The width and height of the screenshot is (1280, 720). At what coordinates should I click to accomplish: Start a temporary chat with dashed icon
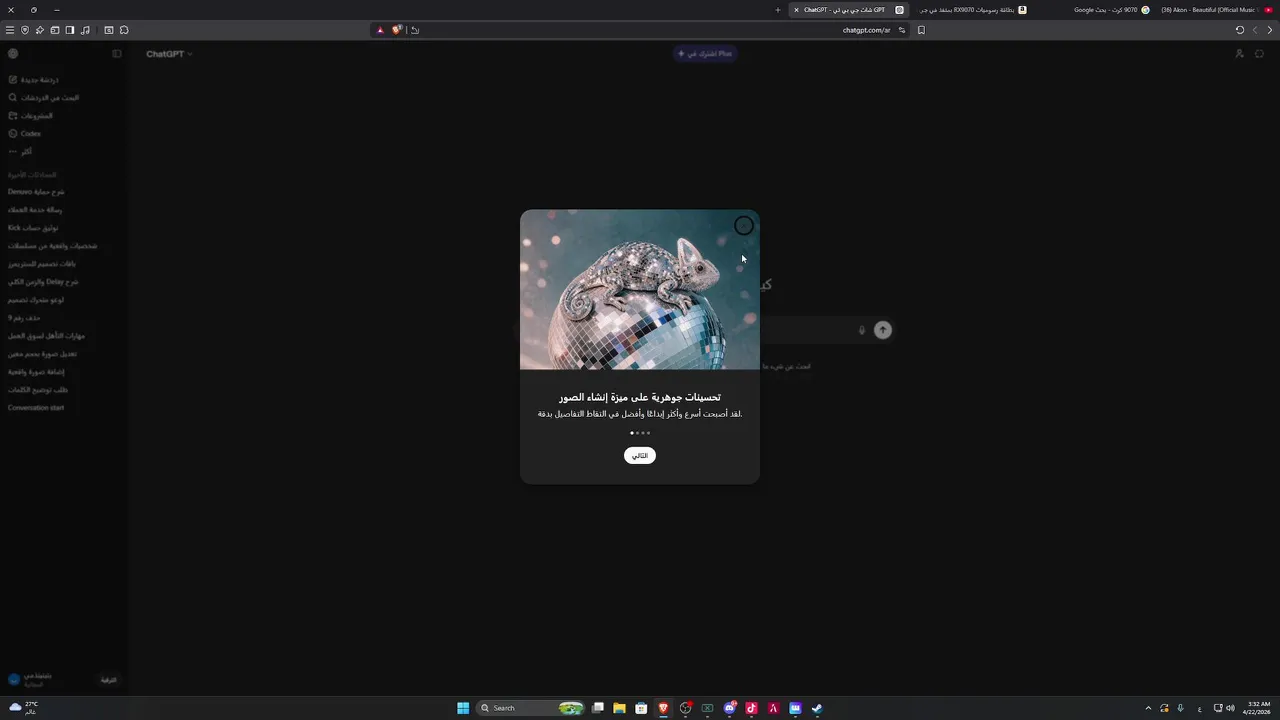[1260, 54]
